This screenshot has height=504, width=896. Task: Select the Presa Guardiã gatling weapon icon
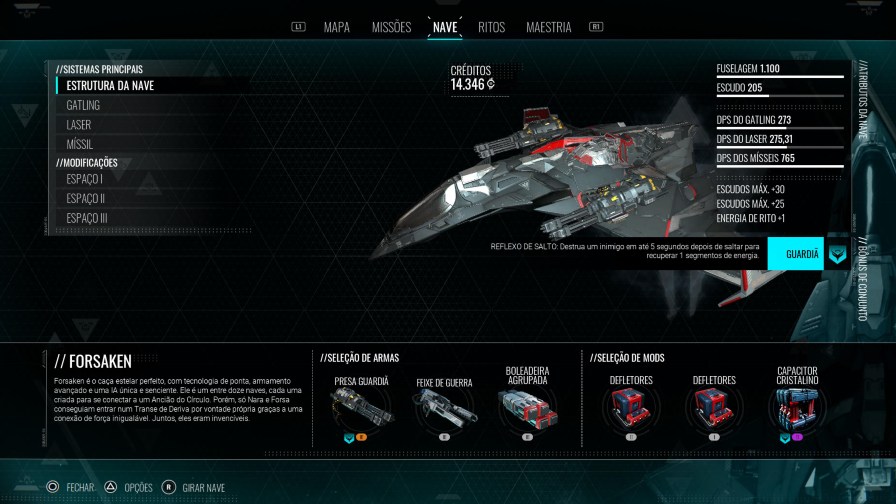pyautogui.click(x=361, y=407)
